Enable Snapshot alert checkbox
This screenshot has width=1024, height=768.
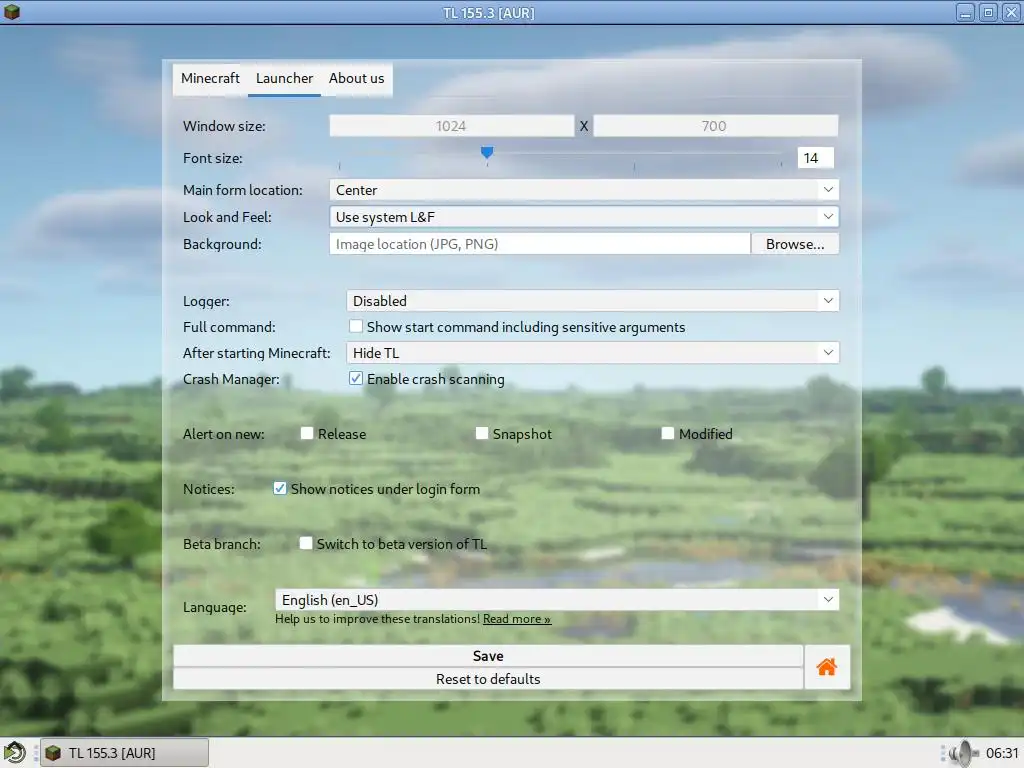(482, 433)
